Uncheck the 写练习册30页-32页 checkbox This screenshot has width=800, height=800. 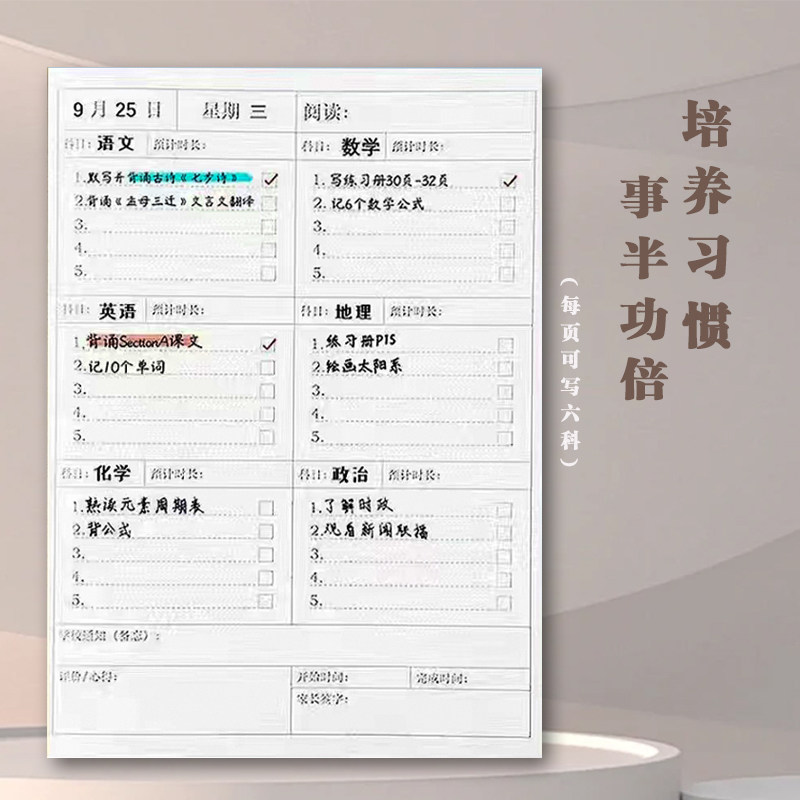point(508,181)
